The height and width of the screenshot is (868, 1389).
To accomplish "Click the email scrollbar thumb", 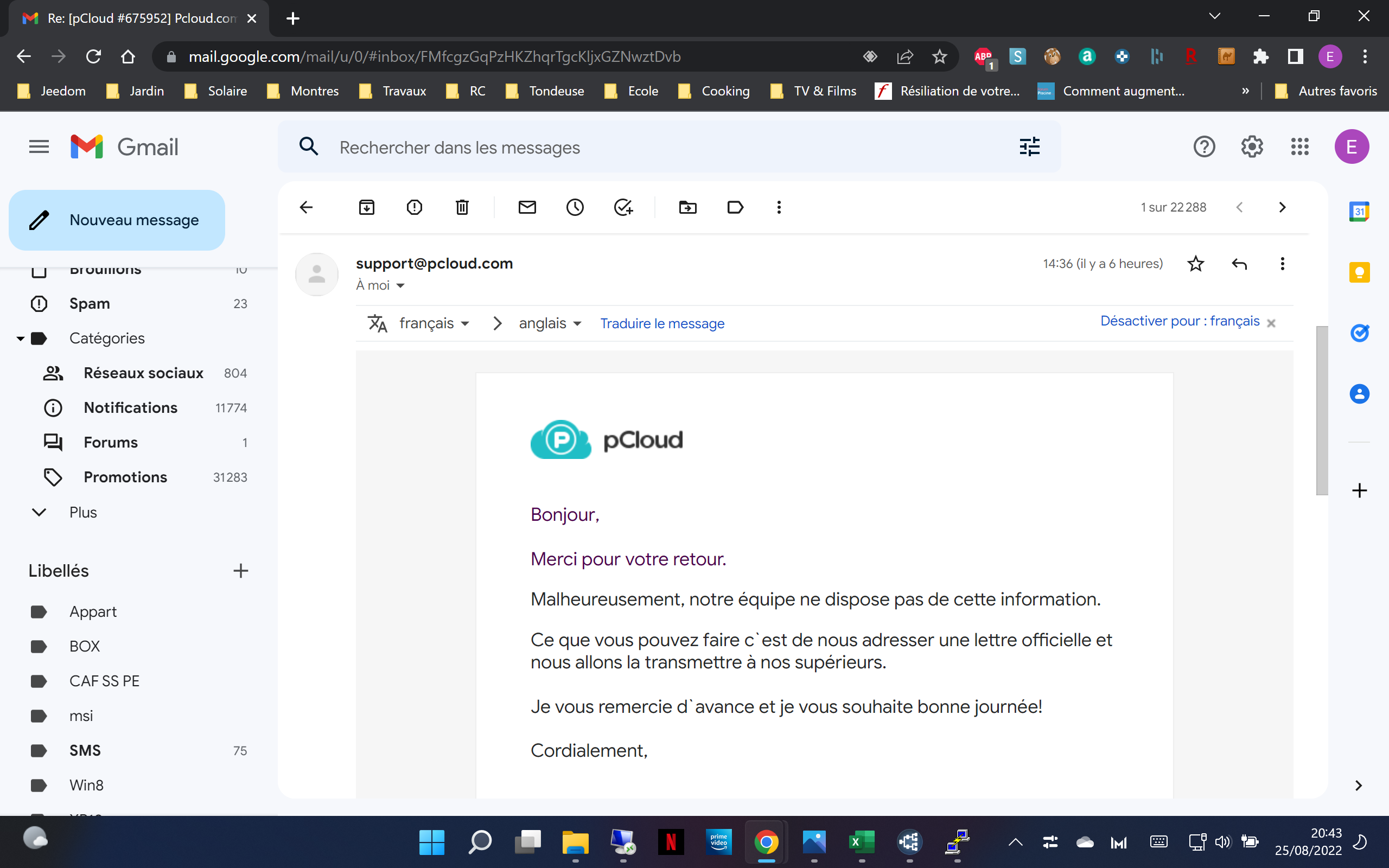I will tap(1321, 410).
